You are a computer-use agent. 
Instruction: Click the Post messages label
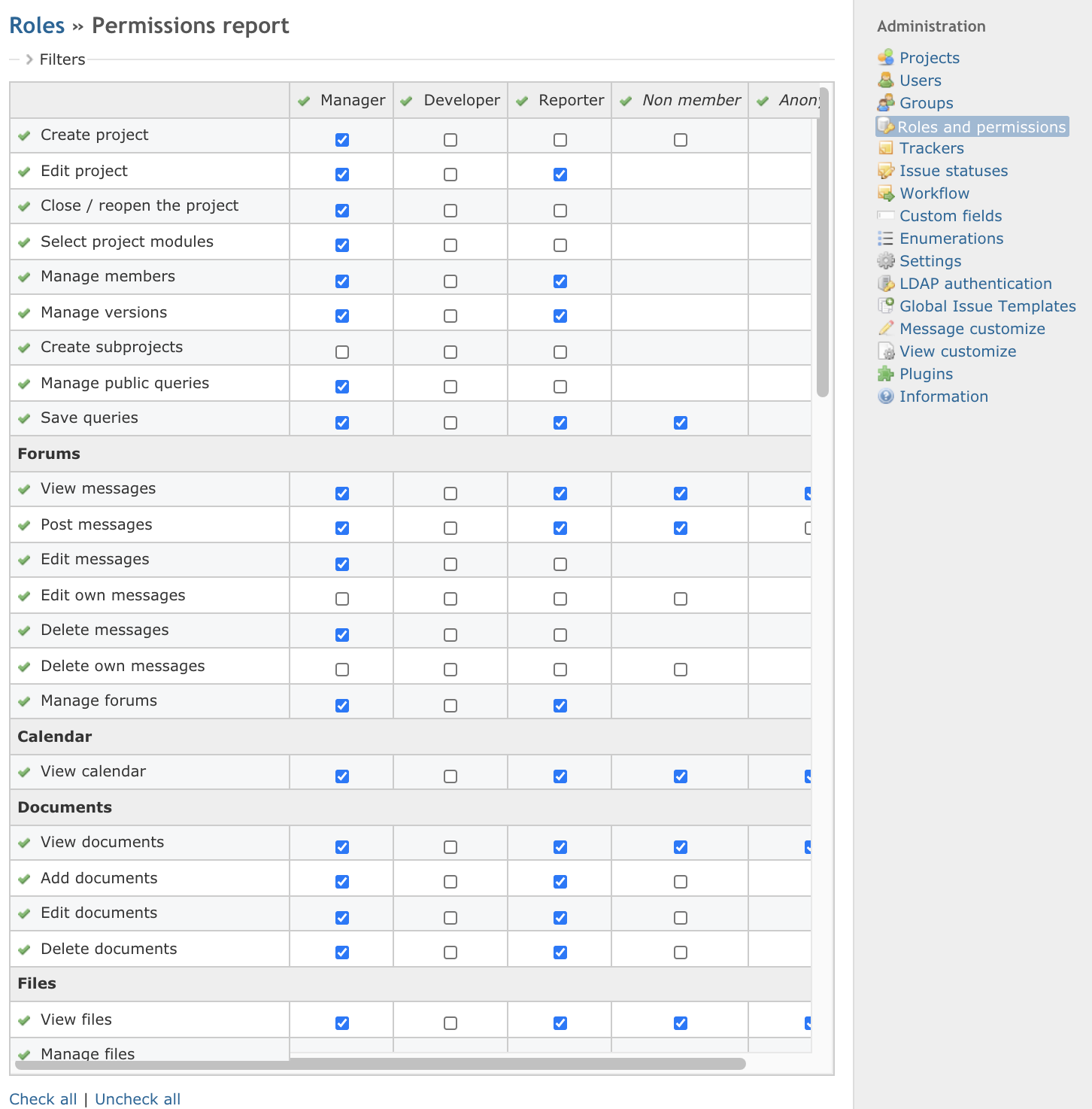click(96, 524)
